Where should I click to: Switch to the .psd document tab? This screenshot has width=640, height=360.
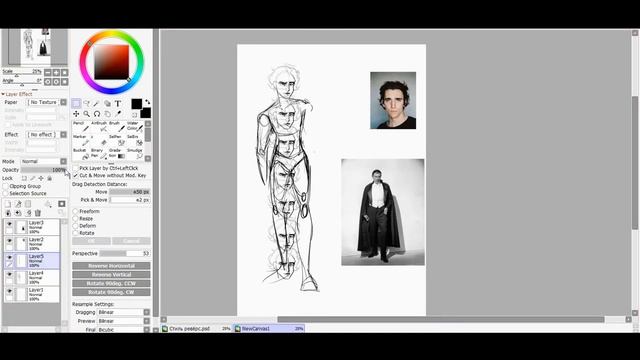point(196,329)
